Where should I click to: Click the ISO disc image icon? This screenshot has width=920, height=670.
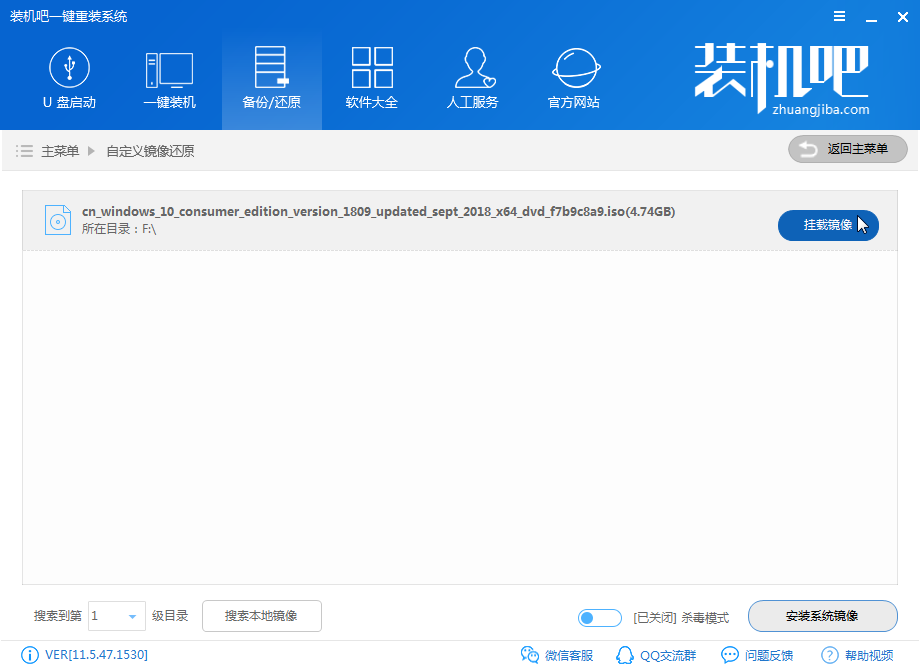point(60,219)
